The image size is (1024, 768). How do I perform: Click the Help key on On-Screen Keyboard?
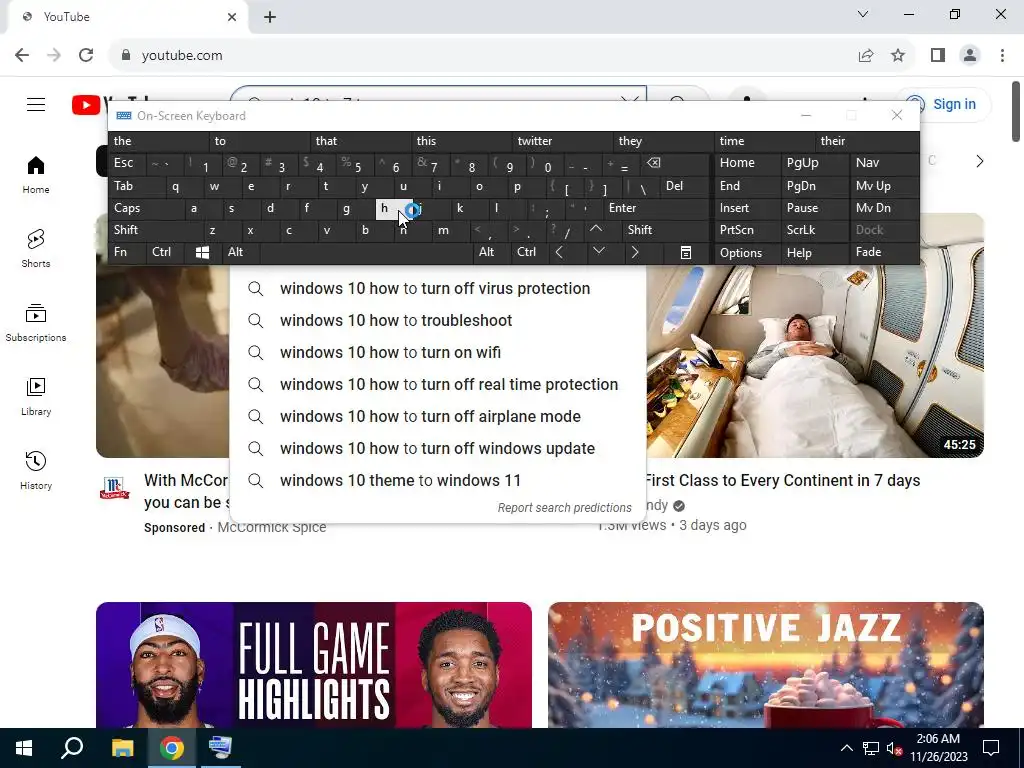(x=814, y=252)
